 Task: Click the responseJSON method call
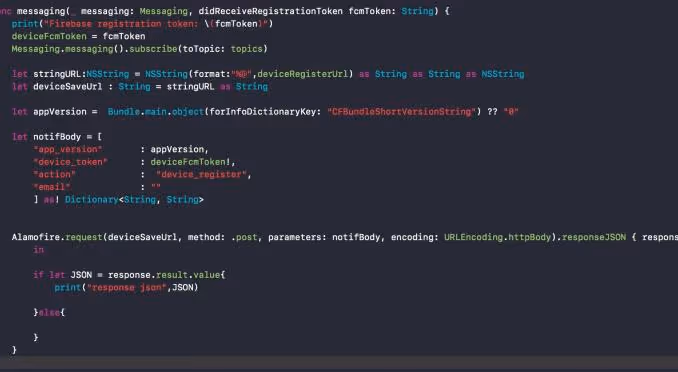coord(594,237)
